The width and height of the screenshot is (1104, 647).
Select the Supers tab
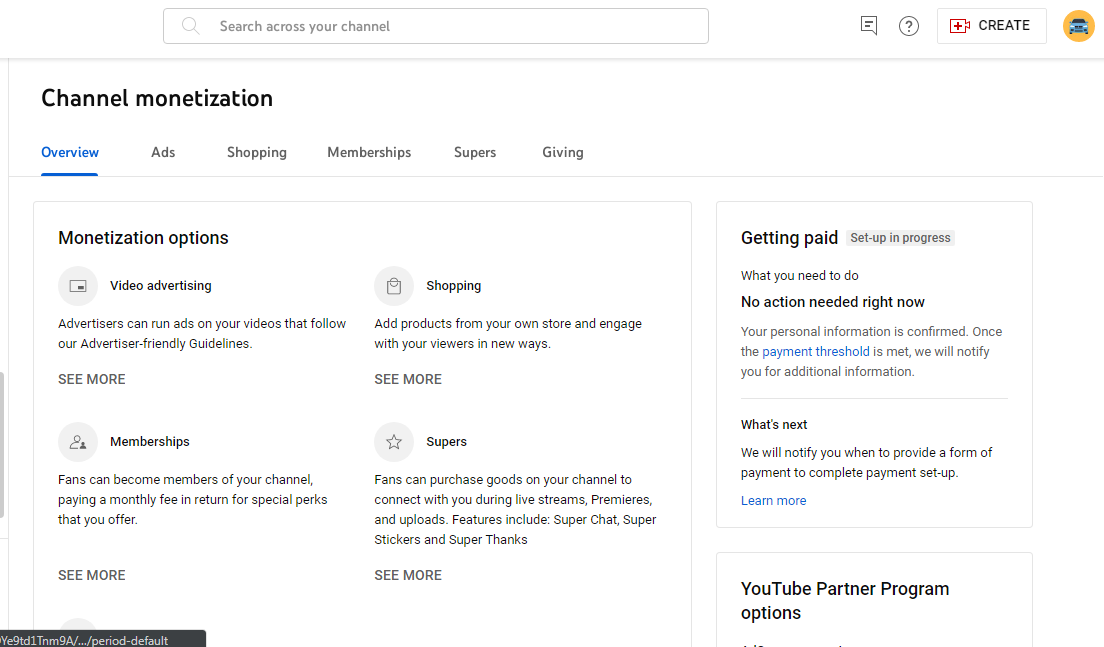coord(475,153)
